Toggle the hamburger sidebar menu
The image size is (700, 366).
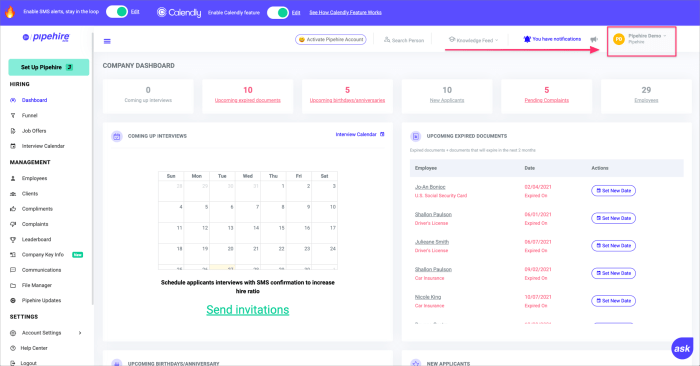click(107, 41)
